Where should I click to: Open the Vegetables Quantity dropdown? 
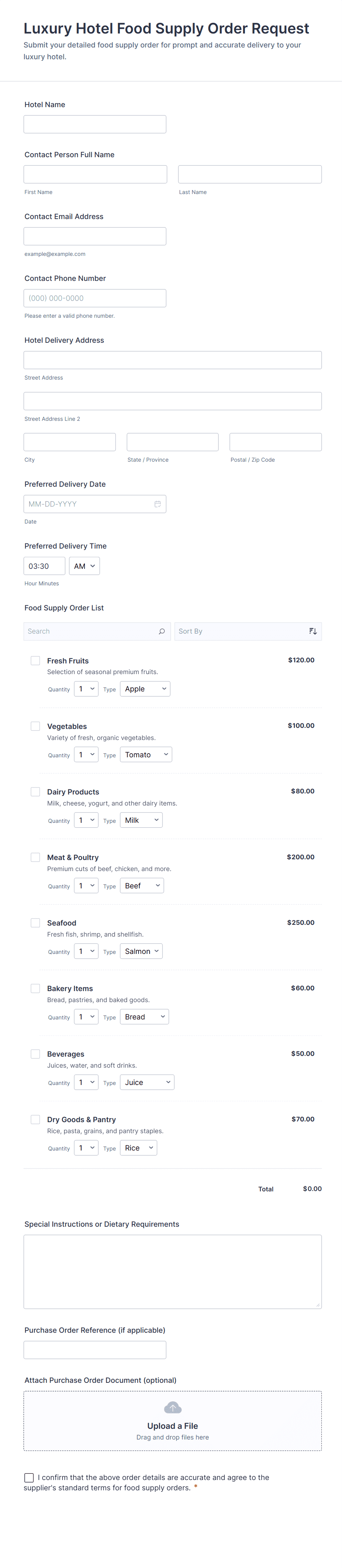(x=86, y=755)
